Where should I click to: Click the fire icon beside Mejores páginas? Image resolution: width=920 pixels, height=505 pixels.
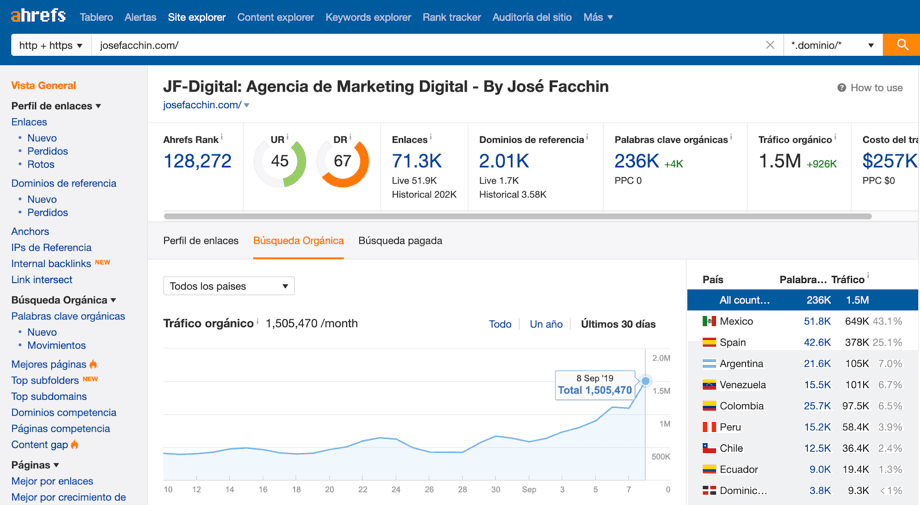point(93,364)
